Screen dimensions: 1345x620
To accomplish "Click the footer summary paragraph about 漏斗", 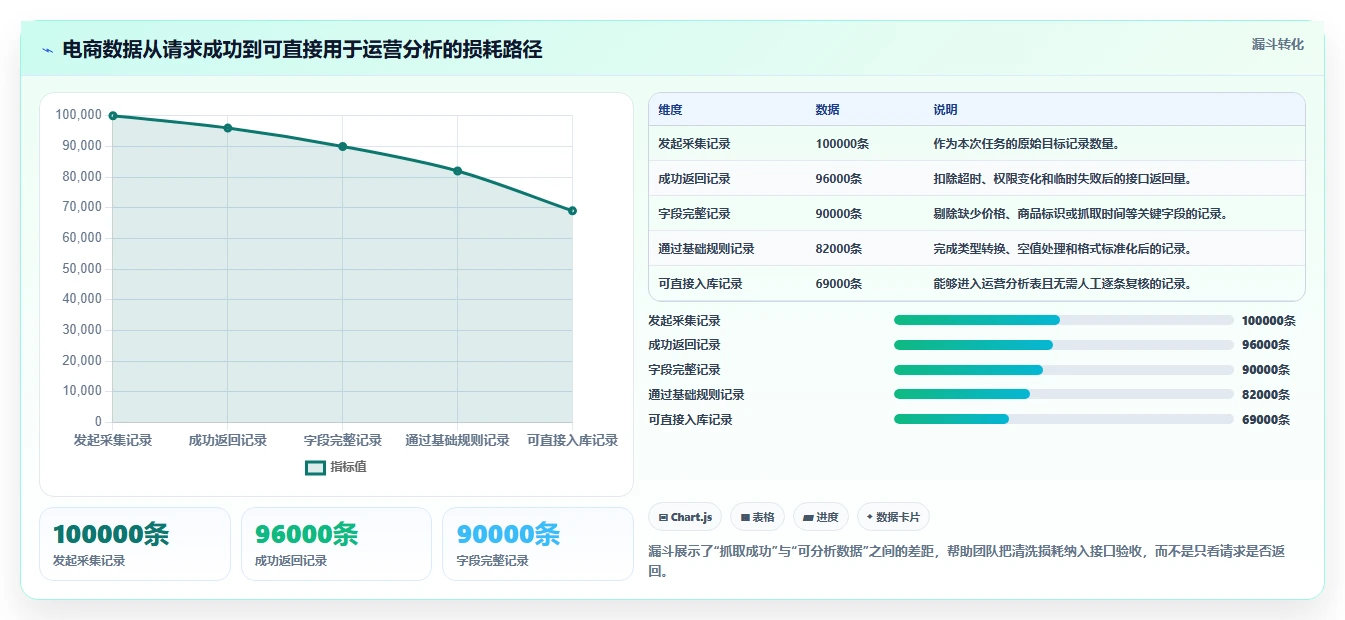I will [x=966, y=562].
